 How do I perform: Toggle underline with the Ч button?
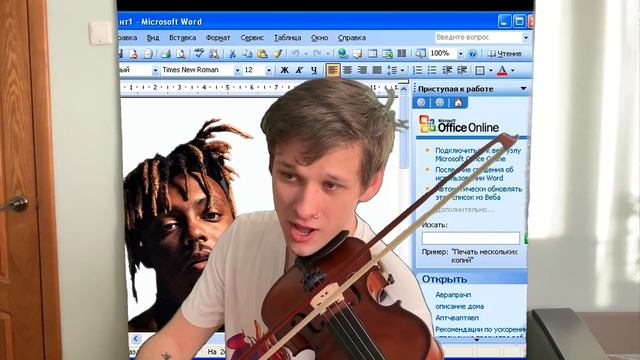point(314,70)
